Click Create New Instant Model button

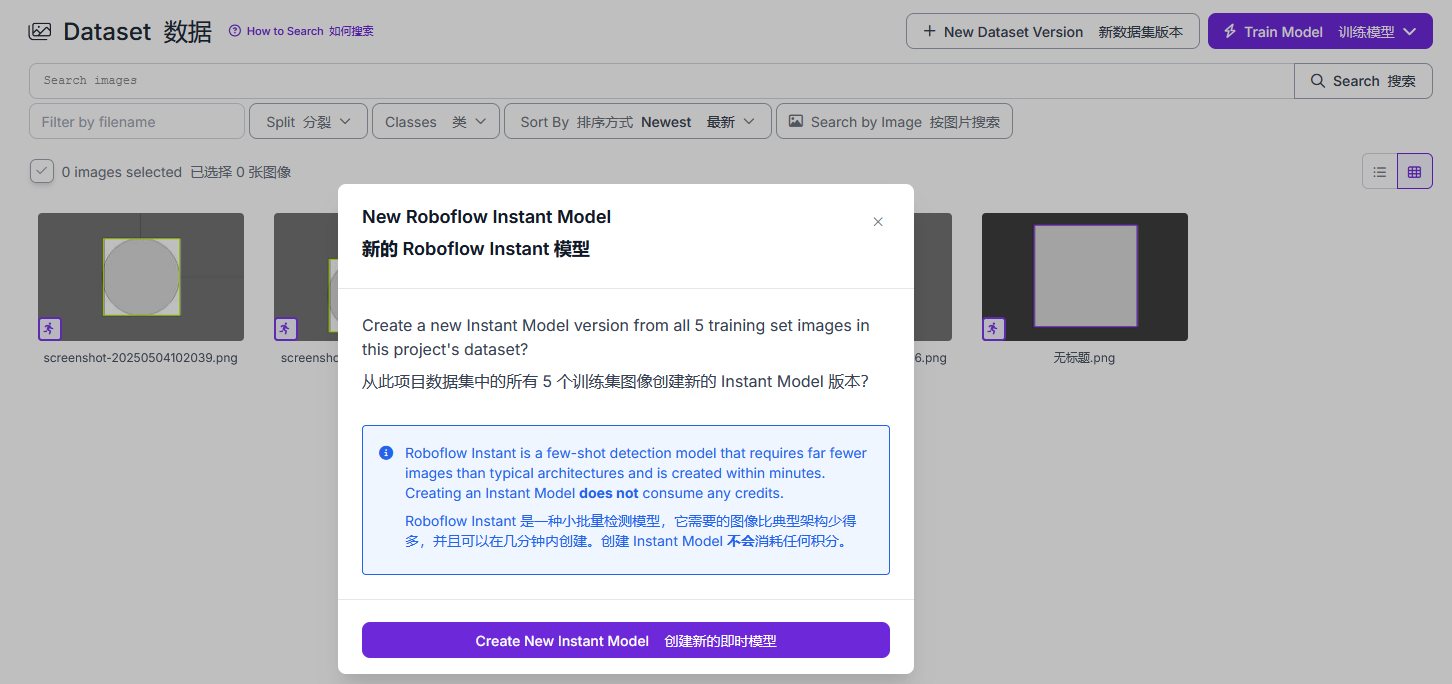tap(626, 640)
